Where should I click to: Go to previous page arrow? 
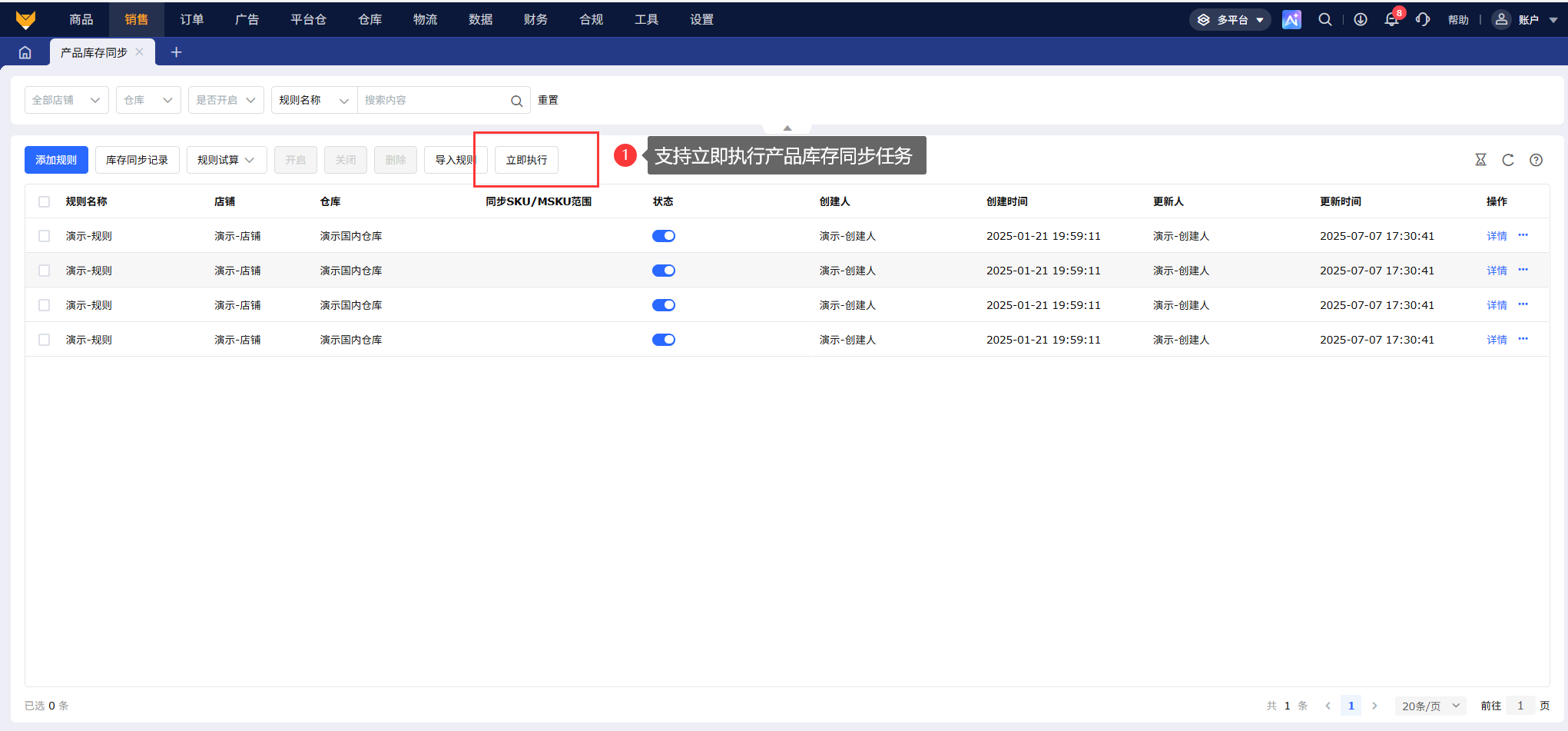(1328, 706)
